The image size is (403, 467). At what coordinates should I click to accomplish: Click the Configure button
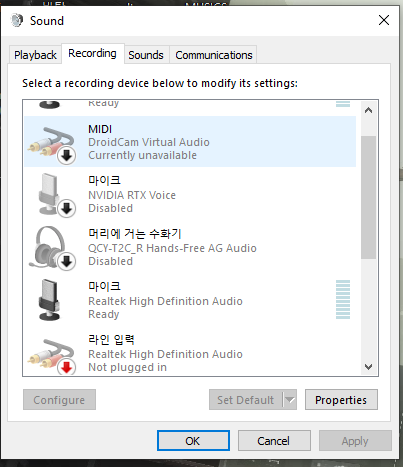click(59, 400)
